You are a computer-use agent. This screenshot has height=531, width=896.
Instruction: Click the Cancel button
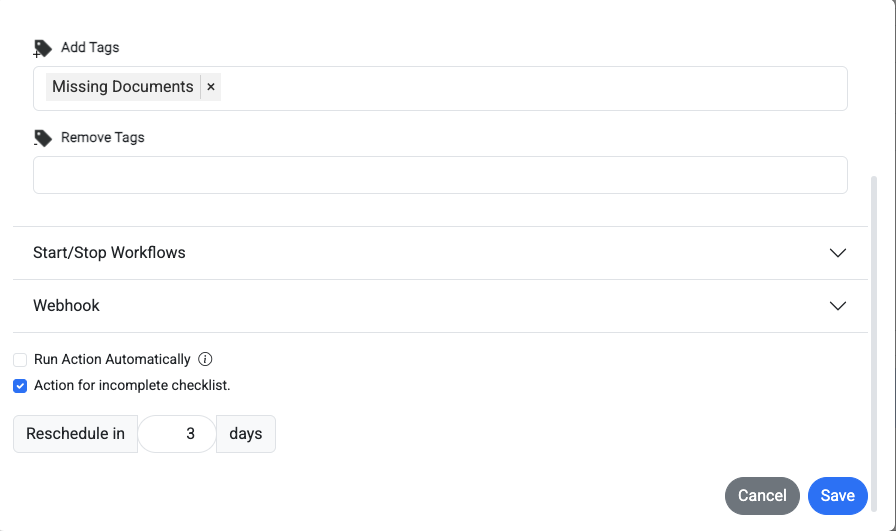click(x=762, y=496)
